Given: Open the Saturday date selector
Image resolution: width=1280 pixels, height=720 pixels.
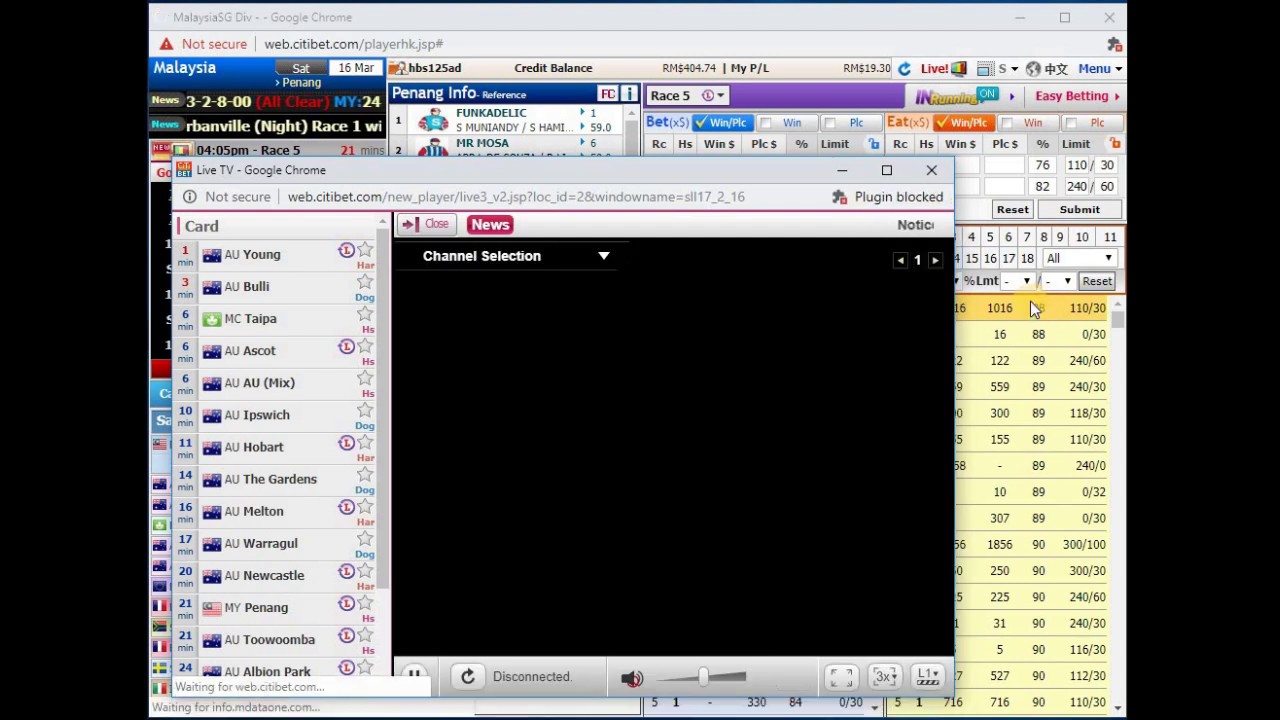Looking at the screenshot, I should [301, 68].
